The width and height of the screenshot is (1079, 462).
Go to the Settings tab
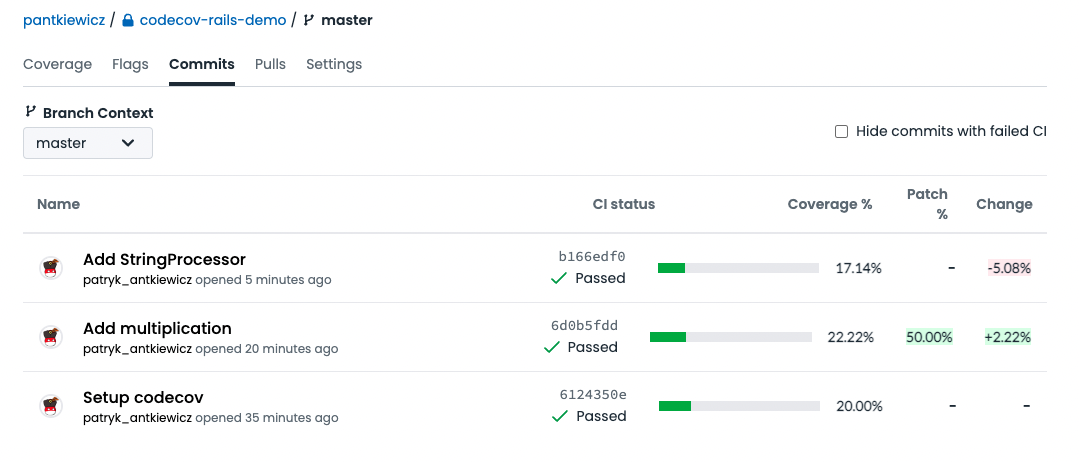[334, 64]
